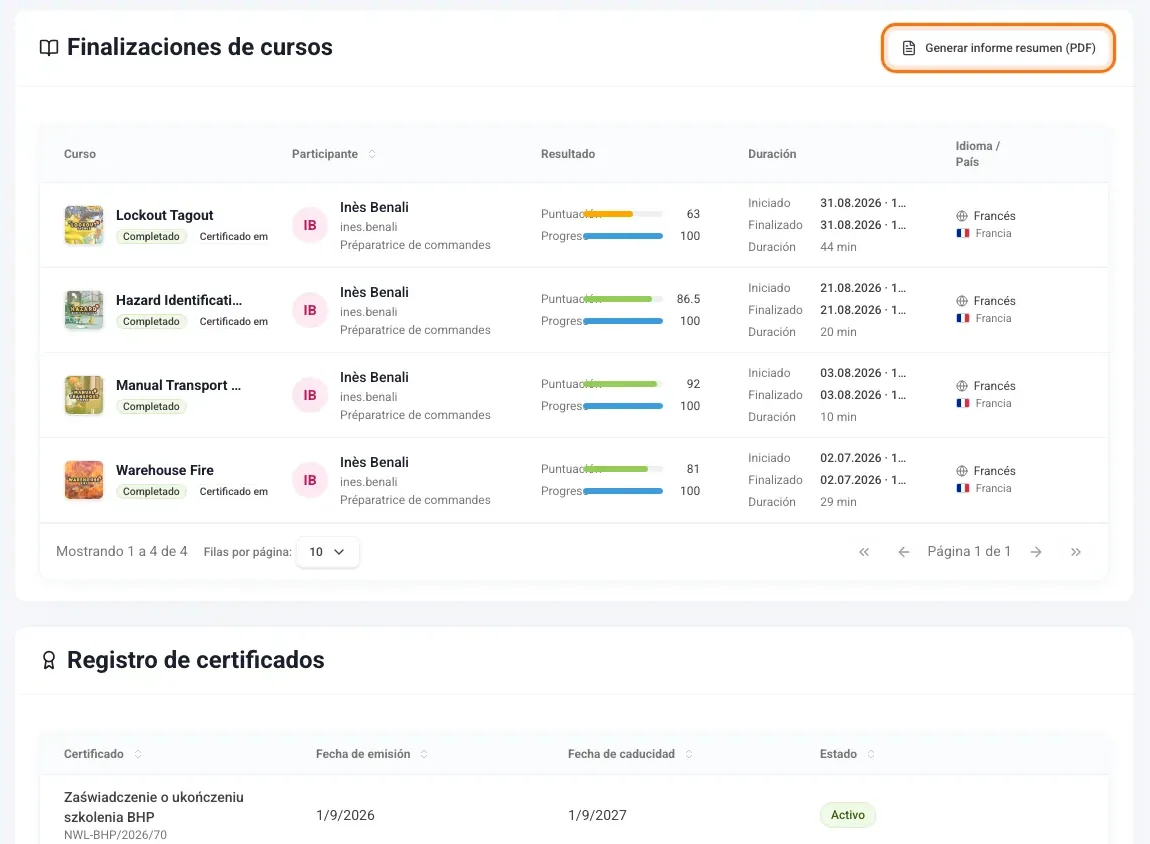Click certificate number NWL-BHP/2026/70
The width and height of the screenshot is (1150, 844).
pyautogui.click(x=115, y=835)
